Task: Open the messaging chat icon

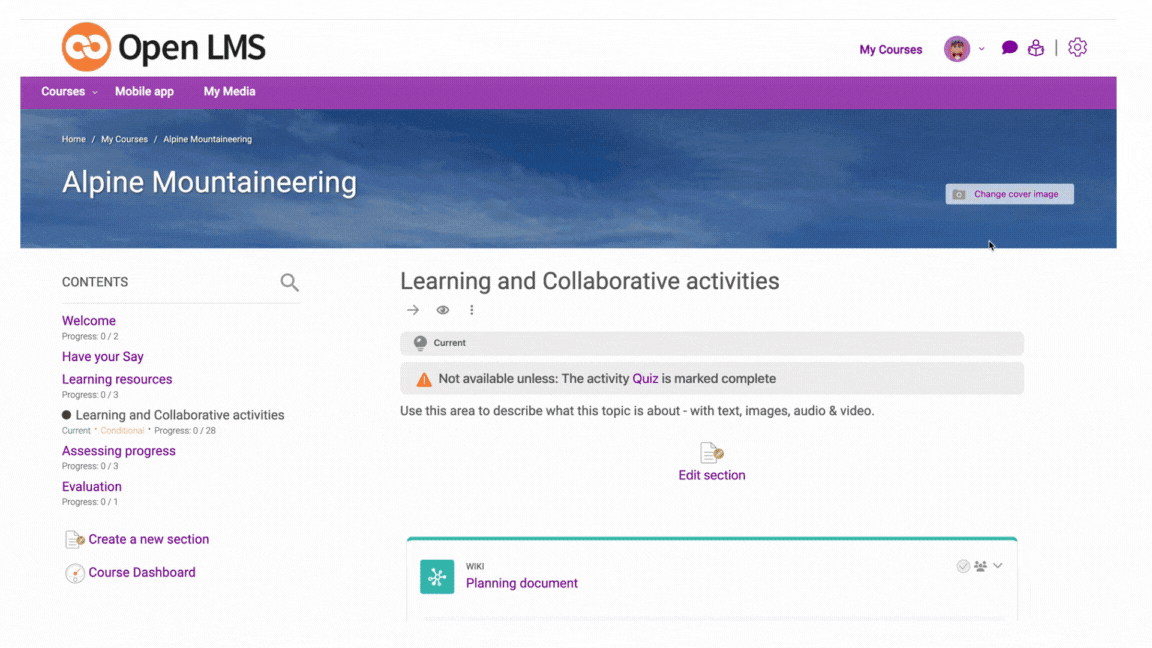Action: (x=1009, y=47)
